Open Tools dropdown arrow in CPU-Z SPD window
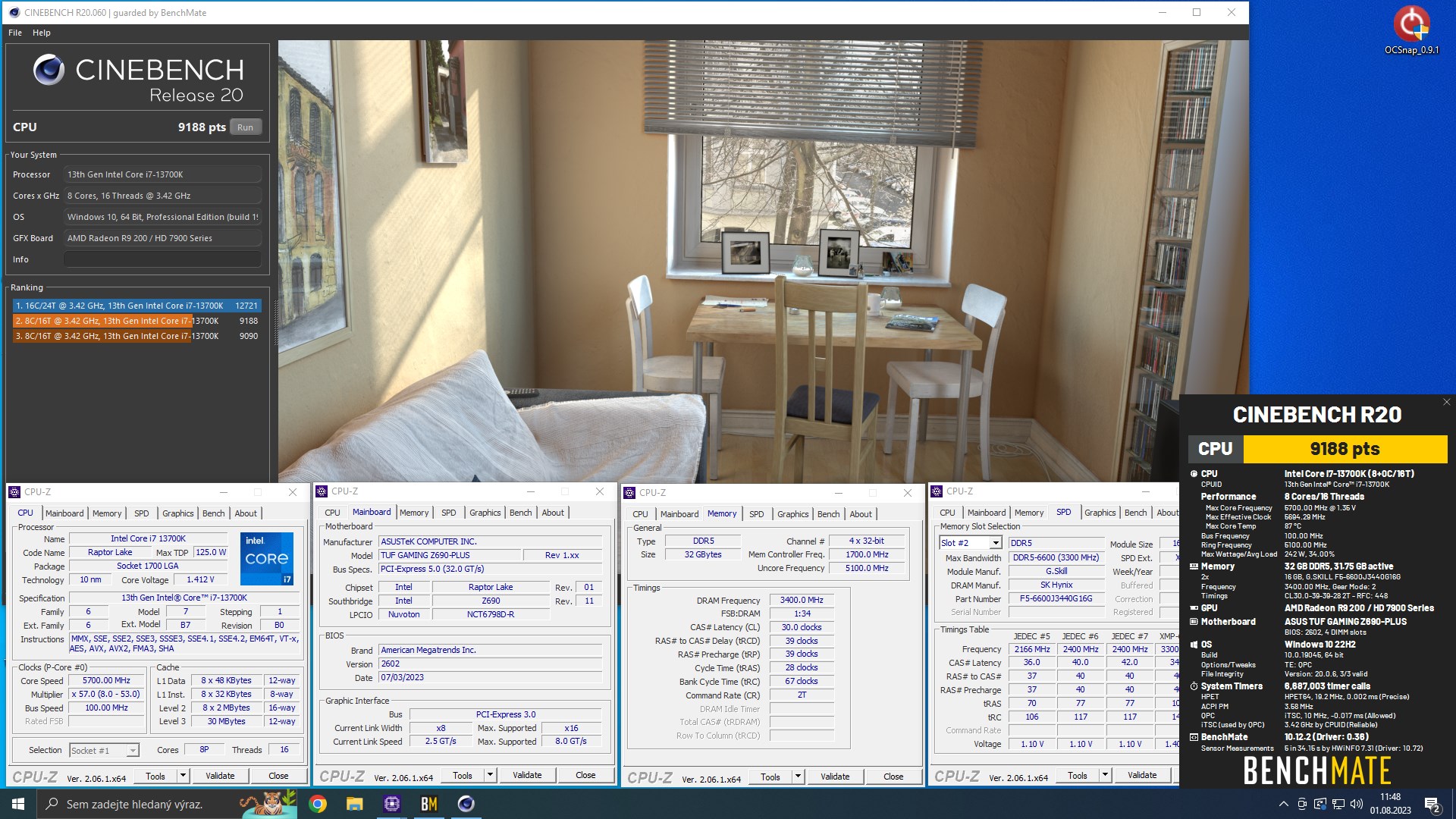The height and width of the screenshot is (819, 1456). 1106,775
